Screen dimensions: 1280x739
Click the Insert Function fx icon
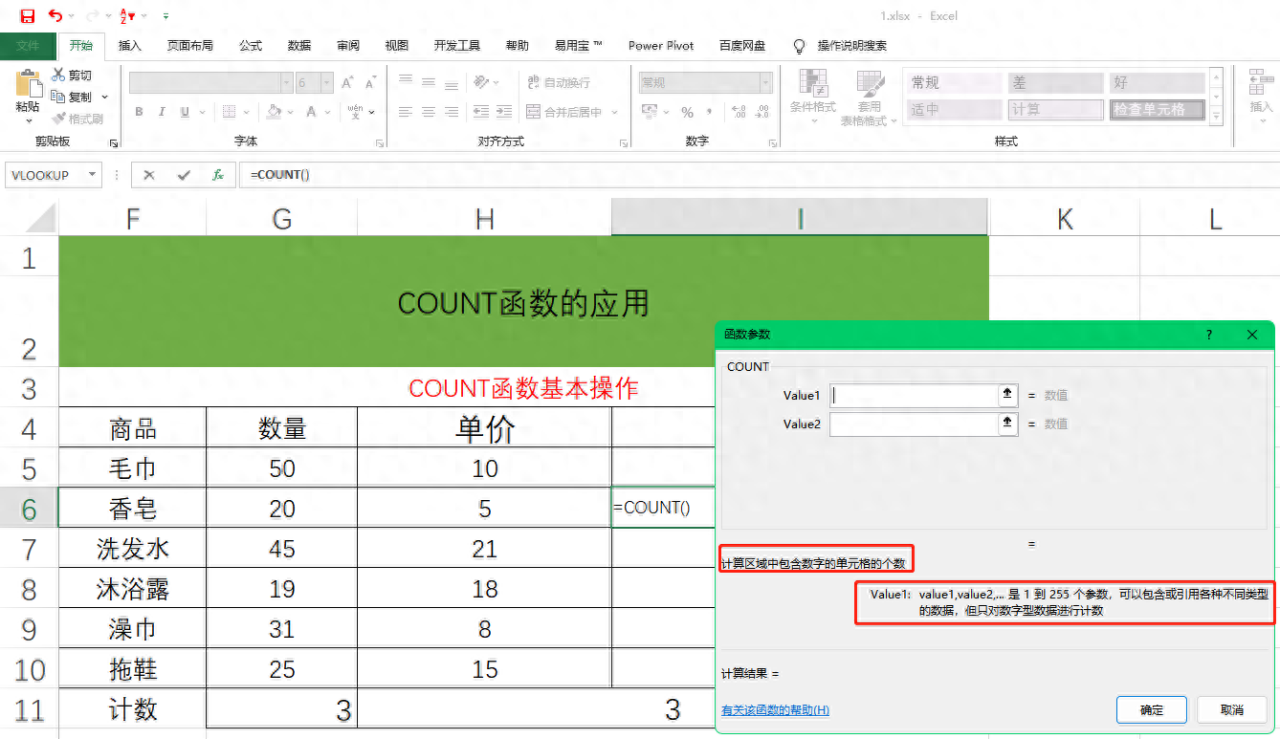218,175
